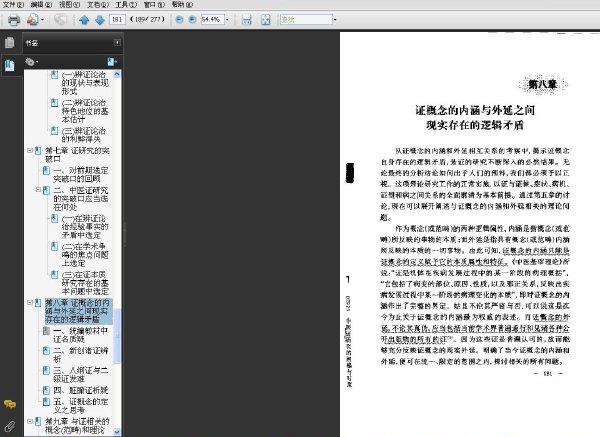Select bookmark 一、对前期选定突破口的回顾
The image size is (600, 437).
[81, 174]
